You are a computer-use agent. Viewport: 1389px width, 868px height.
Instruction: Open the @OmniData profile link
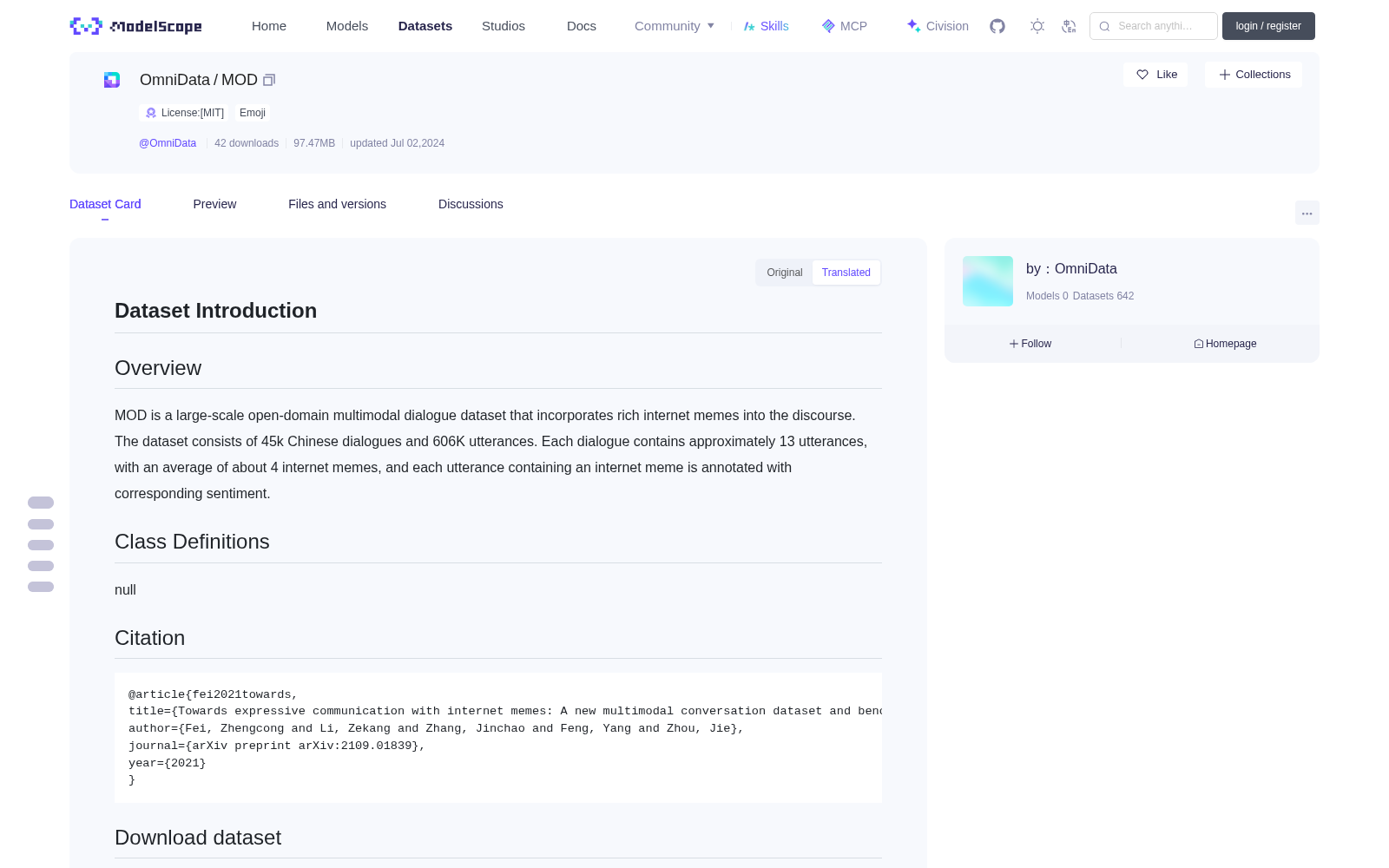[168, 143]
